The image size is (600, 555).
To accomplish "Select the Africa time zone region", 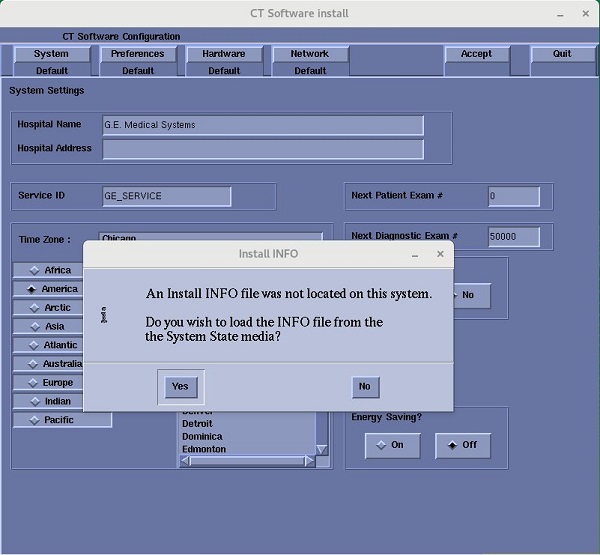I will coord(50,270).
